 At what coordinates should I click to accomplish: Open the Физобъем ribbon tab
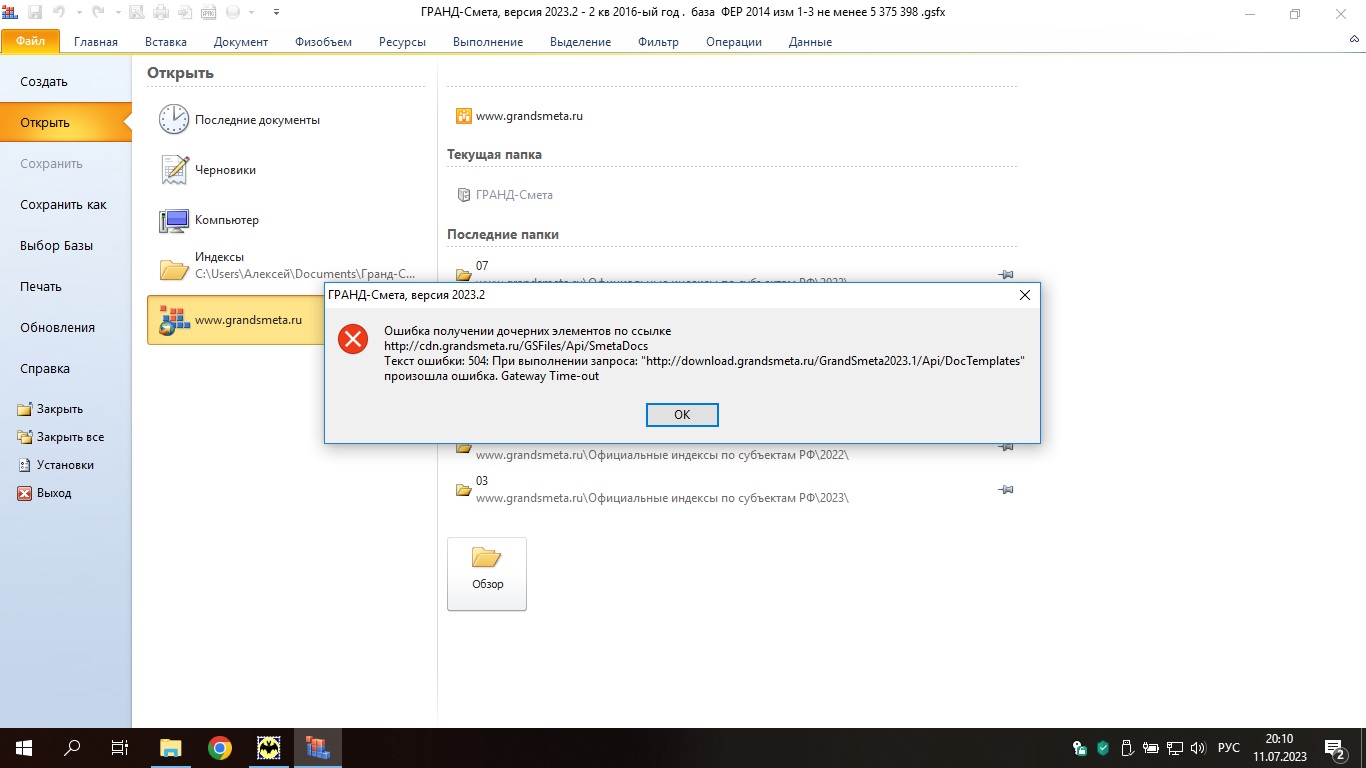pyautogui.click(x=323, y=42)
